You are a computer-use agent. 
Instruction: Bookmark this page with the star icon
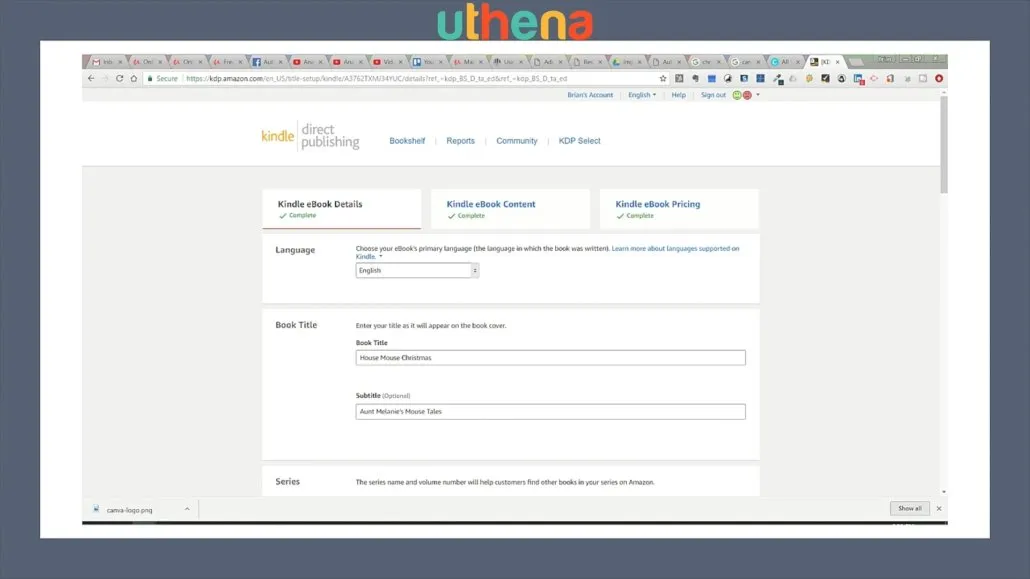point(663,78)
